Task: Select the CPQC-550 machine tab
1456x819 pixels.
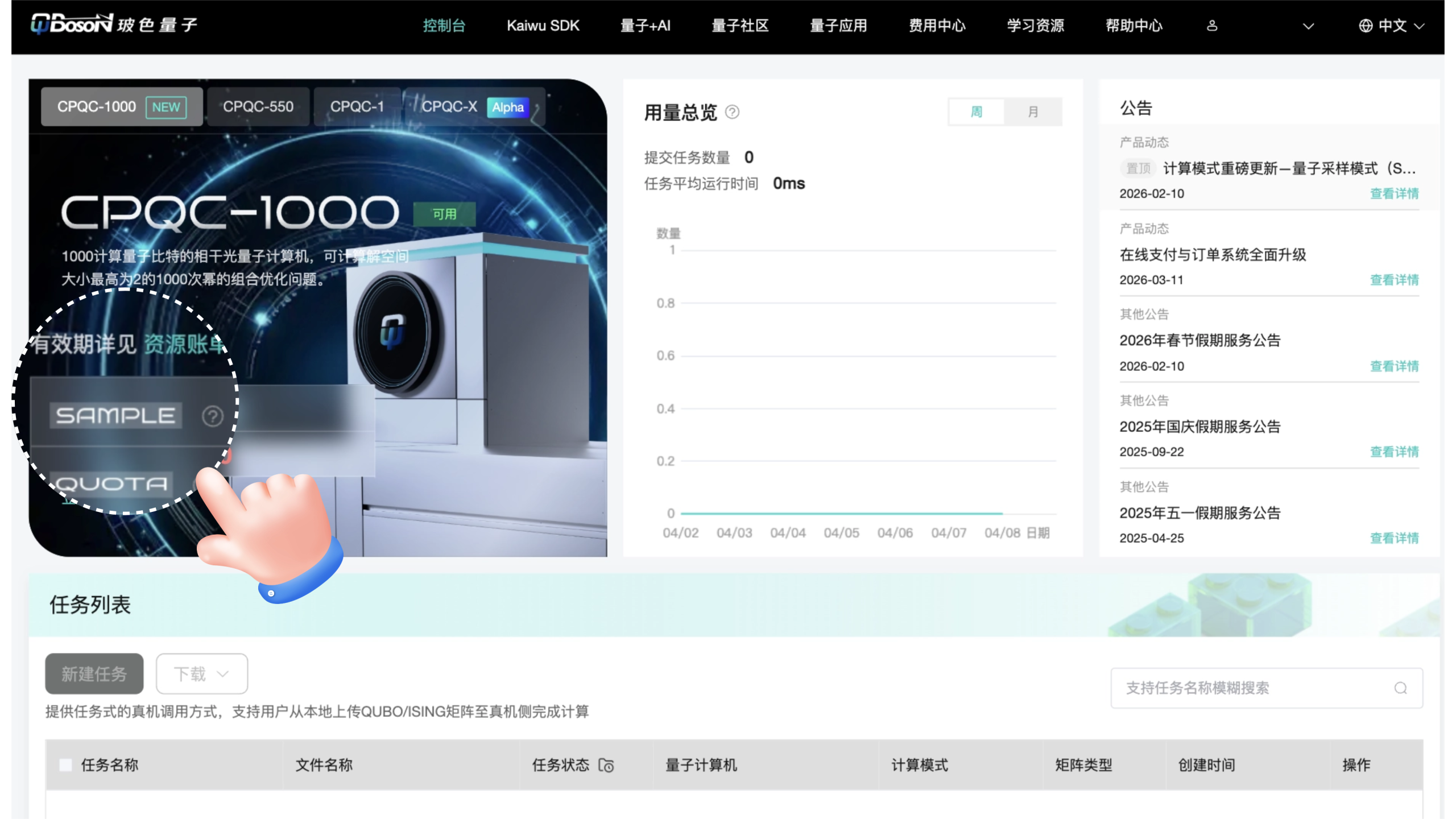Action: [258, 106]
